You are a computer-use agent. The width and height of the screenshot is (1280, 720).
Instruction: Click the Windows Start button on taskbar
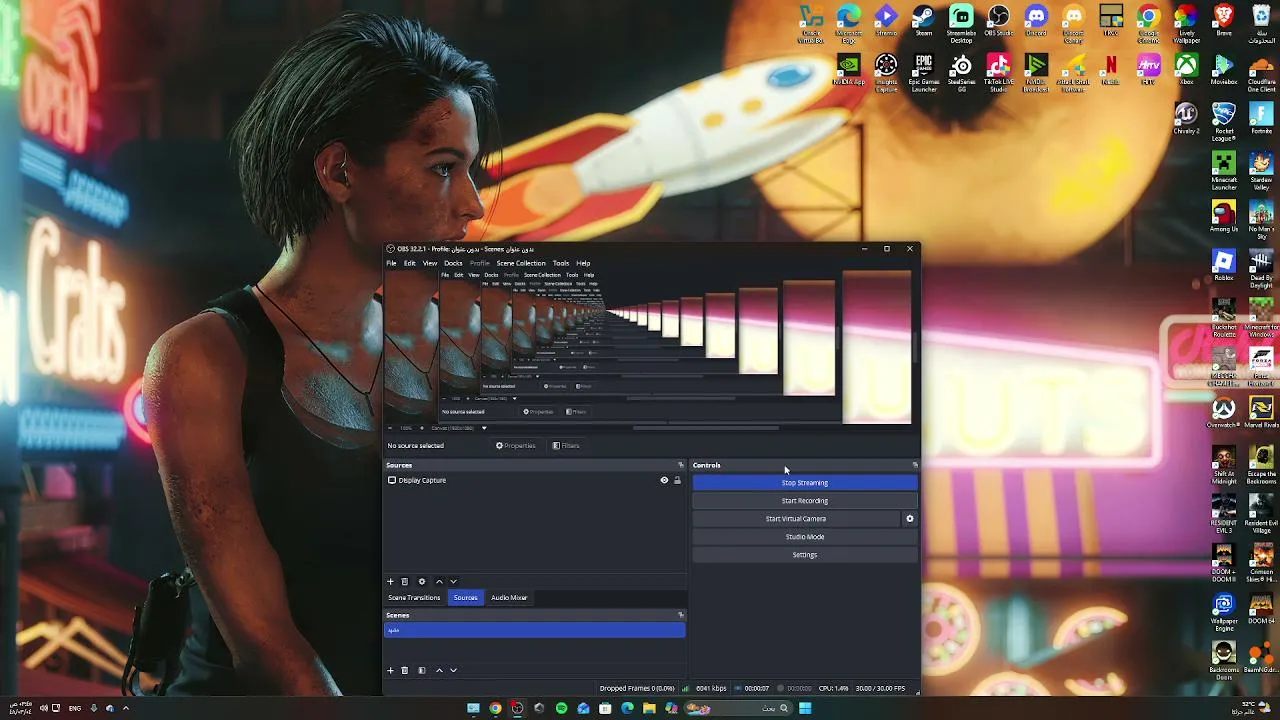[805, 709]
